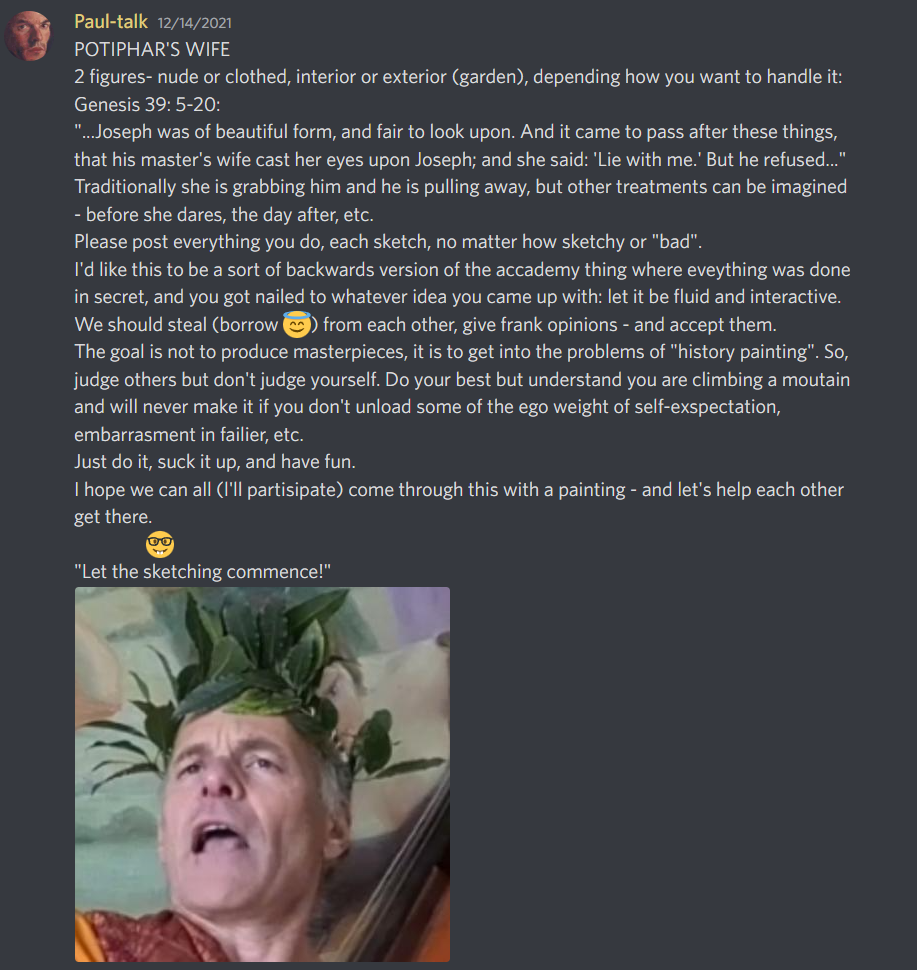Click the line beginning 'Traditionally she is grabbing him'

tap(460, 187)
